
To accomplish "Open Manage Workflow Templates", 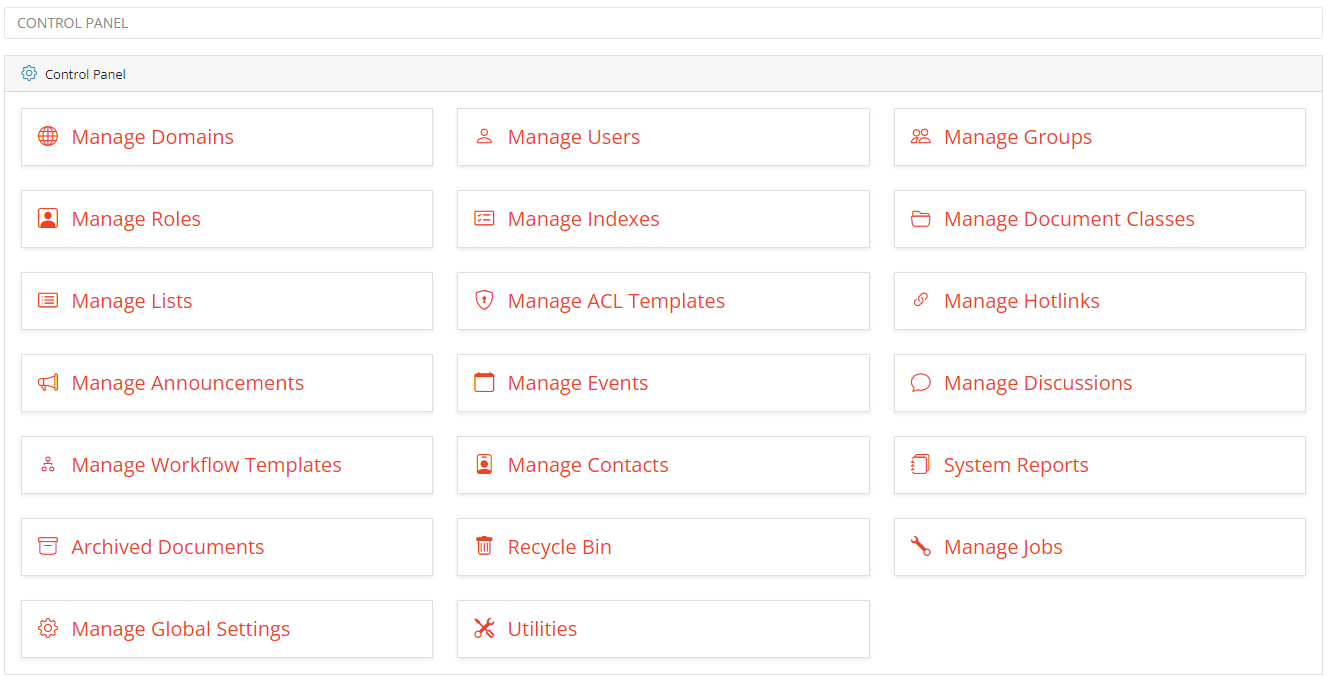I will [x=206, y=464].
